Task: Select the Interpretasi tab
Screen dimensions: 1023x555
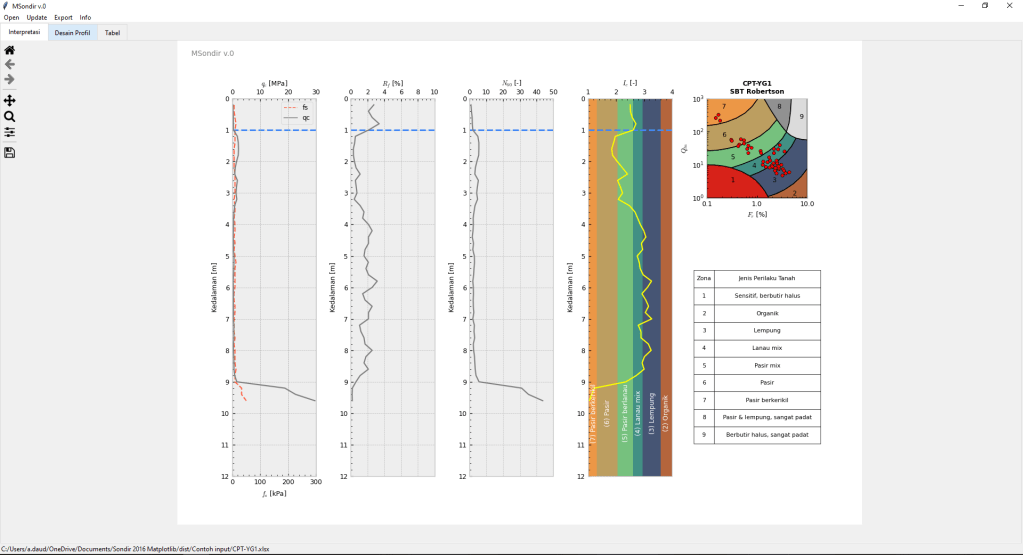Action: [24, 33]
